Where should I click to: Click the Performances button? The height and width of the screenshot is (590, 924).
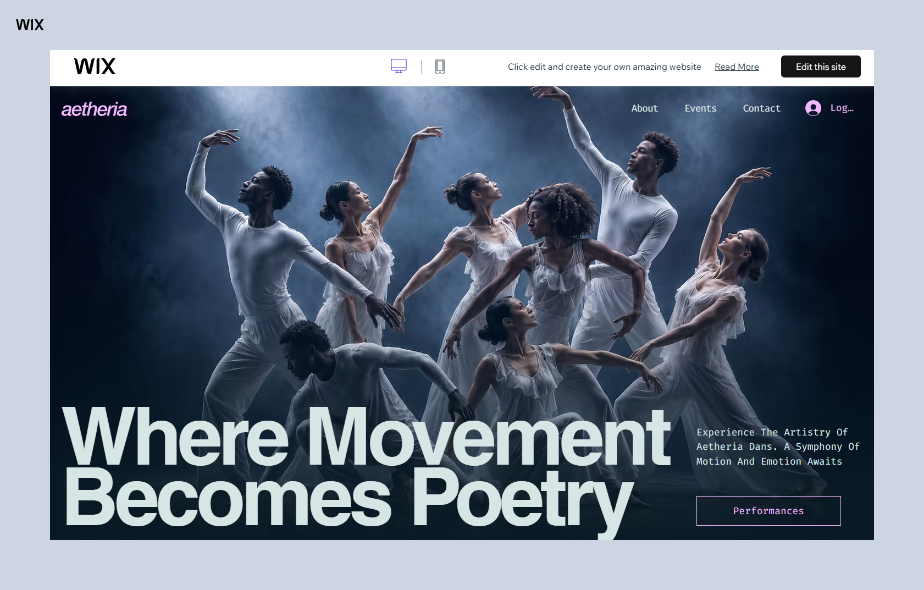(x=768, y=510)
